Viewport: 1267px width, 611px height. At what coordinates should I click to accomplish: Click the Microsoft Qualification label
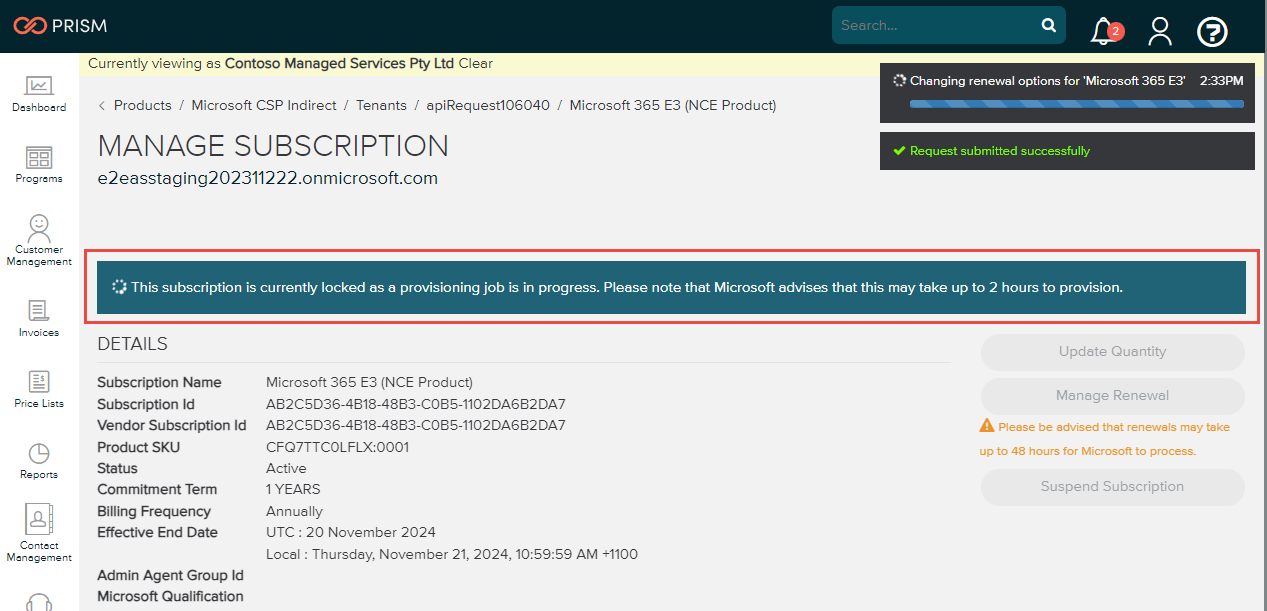[170, 597]
